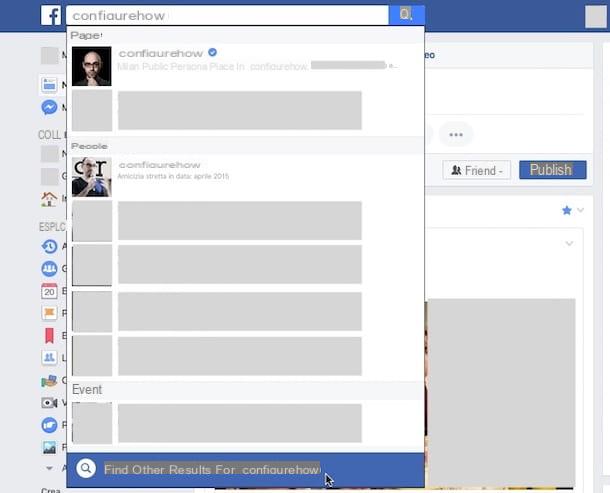
Task: Open the calendar Events icon showing 20
Action: click(x=49, y=291)
